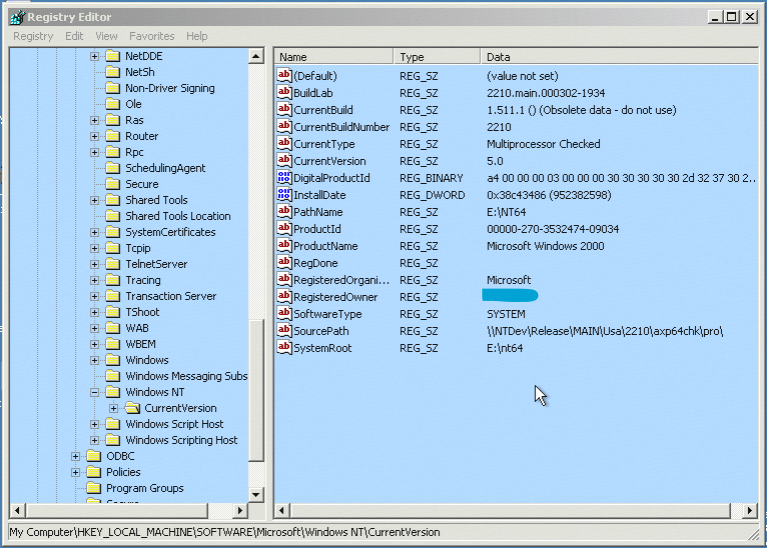767x548 pixels.
Task: Open the Favorites menu
Action: 151,36
